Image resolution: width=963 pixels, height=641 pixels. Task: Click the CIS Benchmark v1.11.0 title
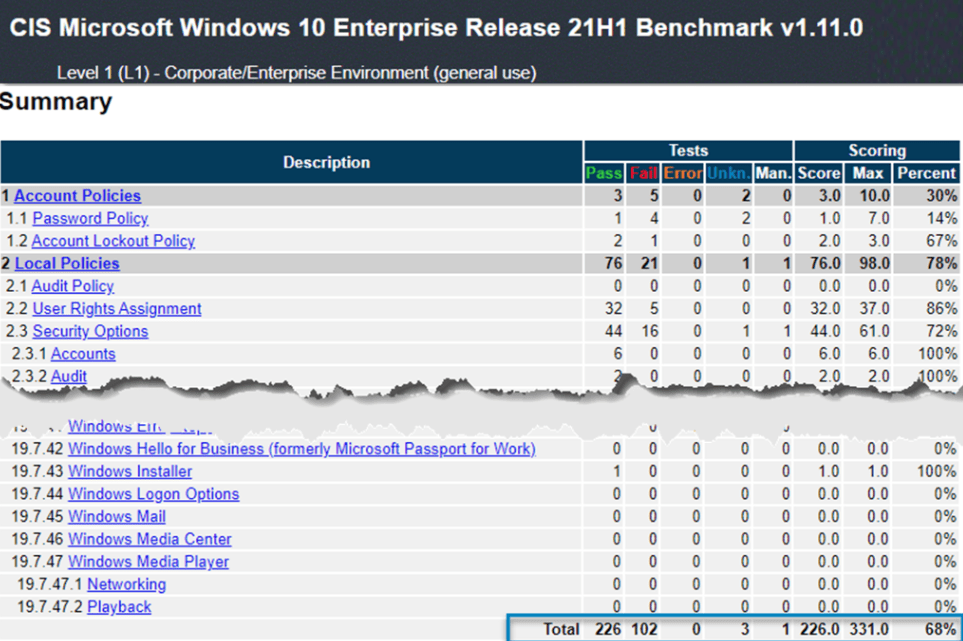pyautogui.click(x=436, y=28)
